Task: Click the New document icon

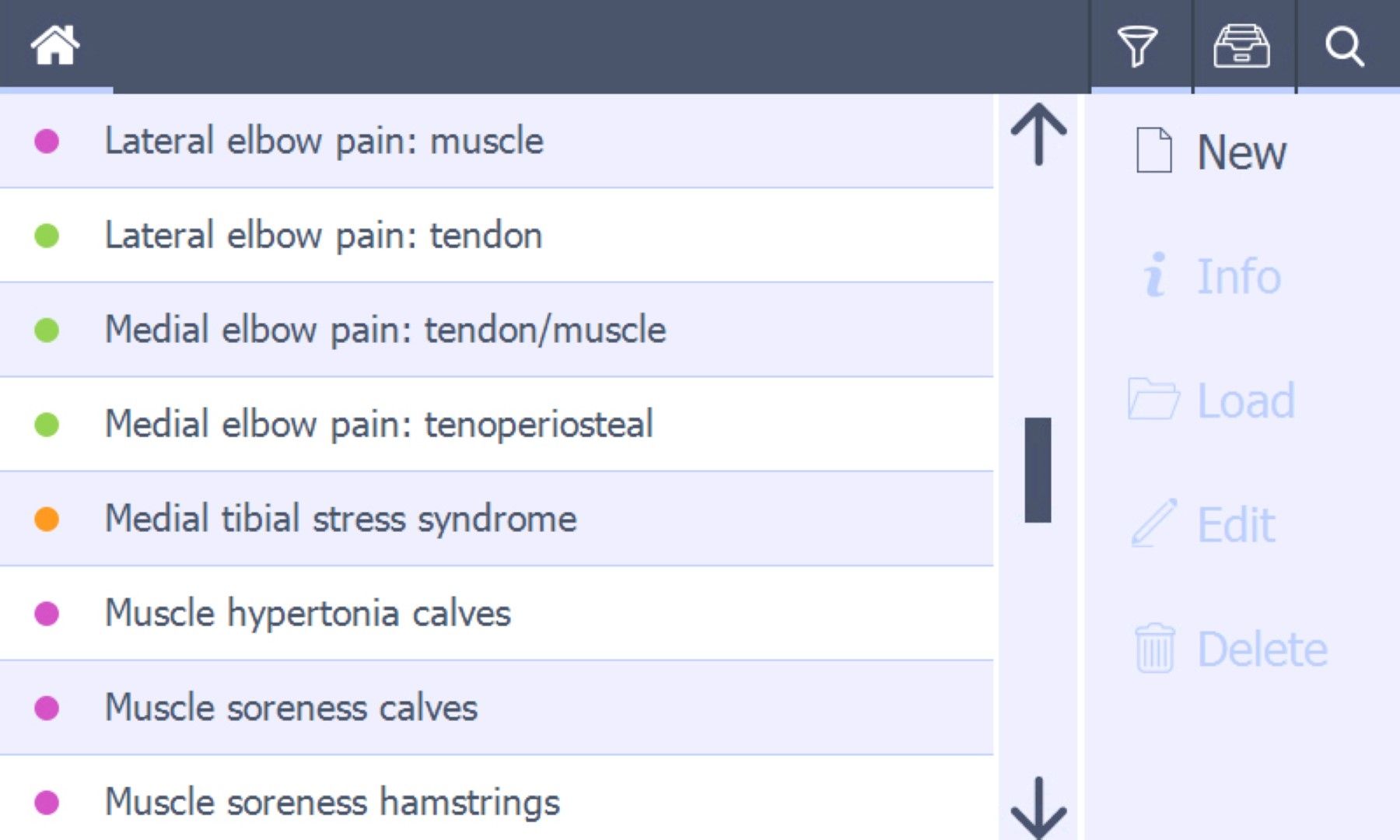Action: pyautogui.click(x=1153, y=150)
